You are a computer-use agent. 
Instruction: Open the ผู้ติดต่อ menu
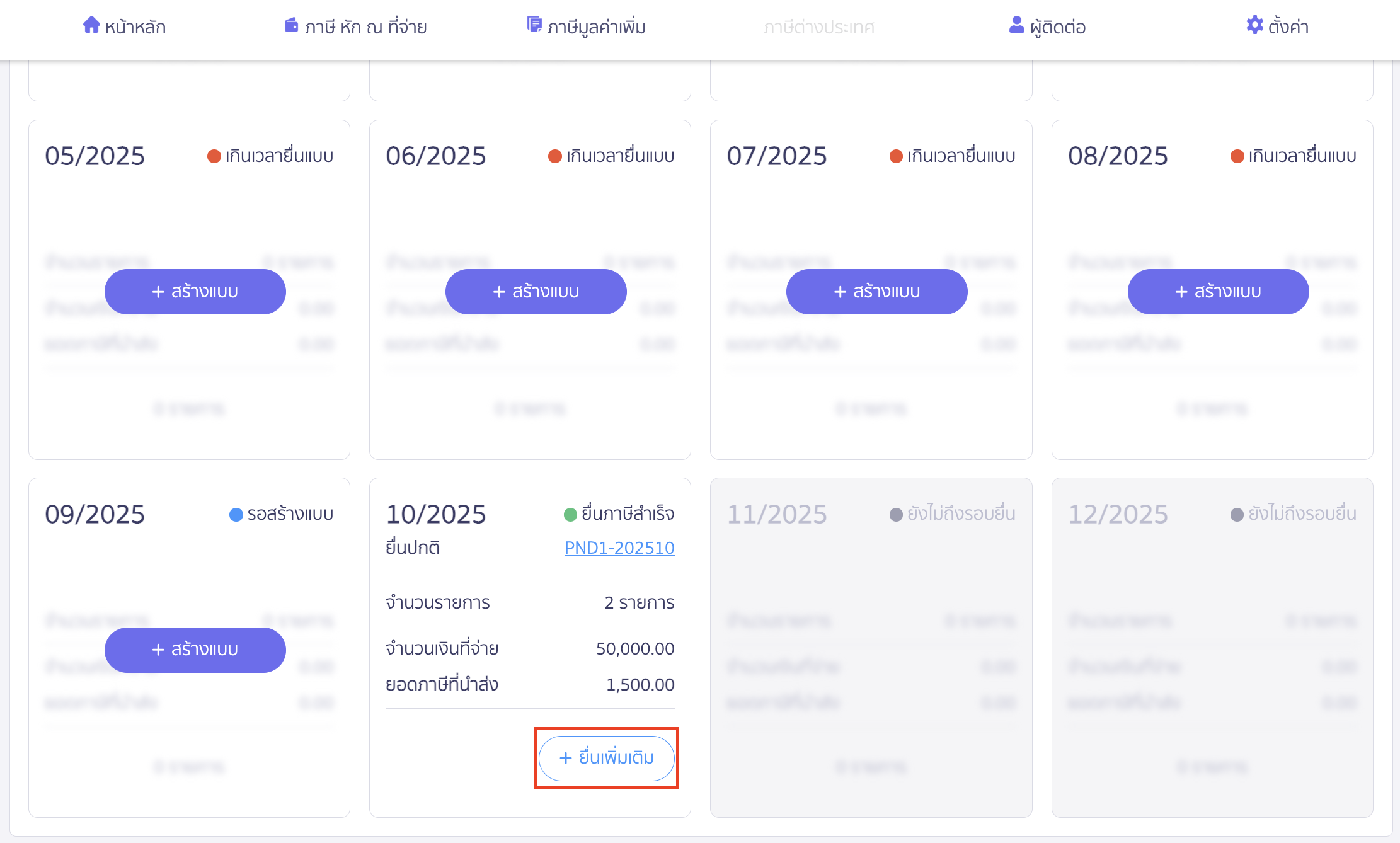1057,27
